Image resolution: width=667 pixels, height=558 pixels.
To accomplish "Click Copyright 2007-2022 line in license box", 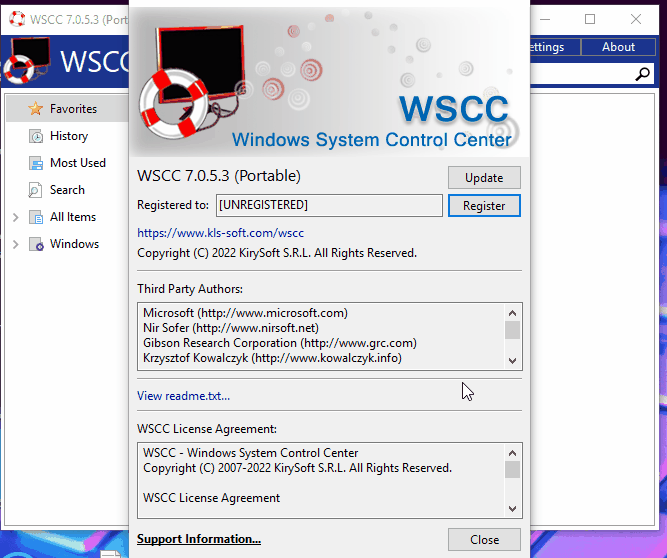I will tap(297, 468).
